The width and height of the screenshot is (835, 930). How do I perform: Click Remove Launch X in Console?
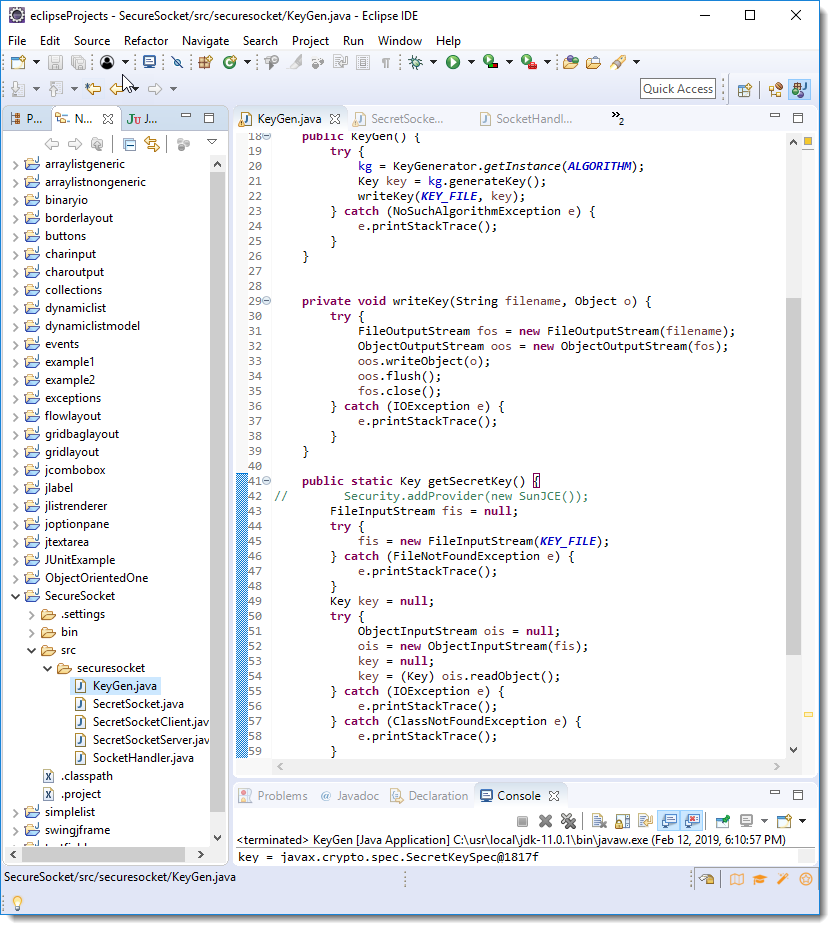click(x=545, y=821)
